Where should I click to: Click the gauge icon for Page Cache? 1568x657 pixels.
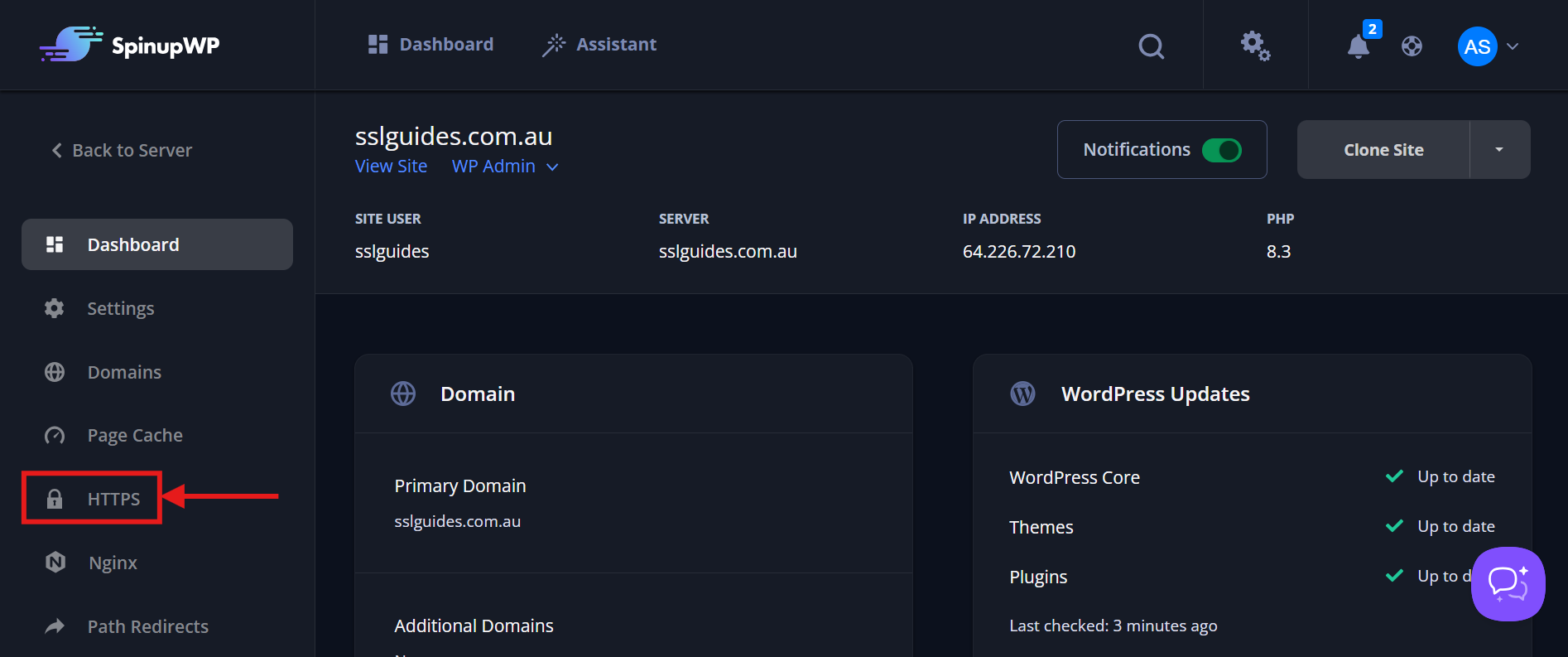(55, 436)
